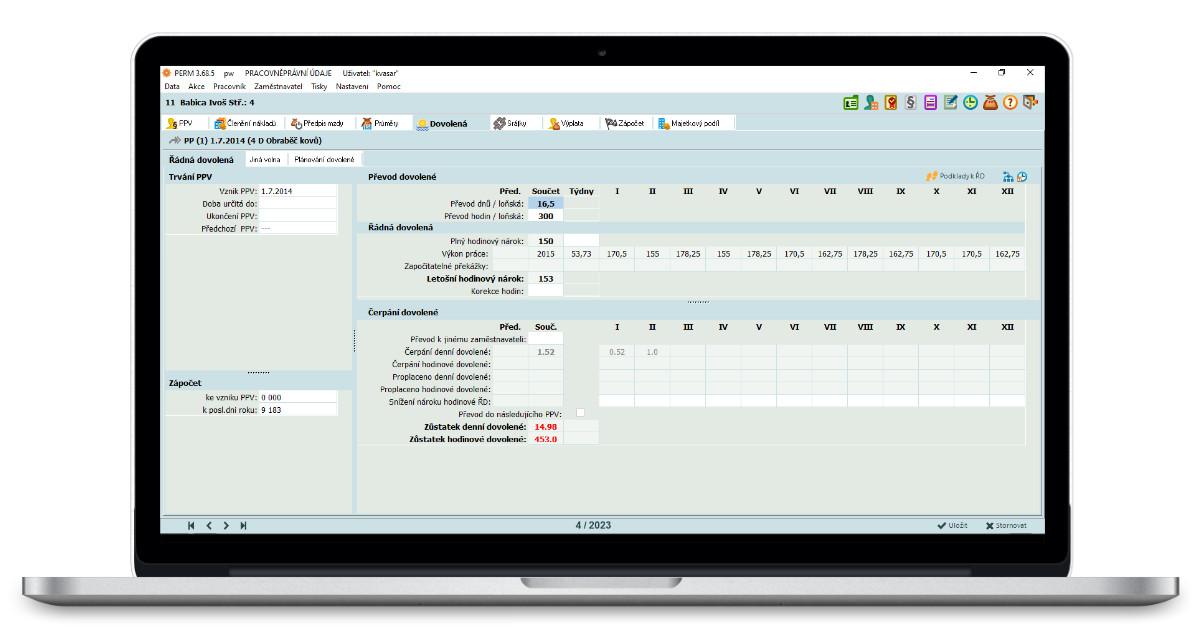Image resolution: width=1200 pixels, height=643 pixels.
Task: Go to the next record arrow
Action: 226,525
